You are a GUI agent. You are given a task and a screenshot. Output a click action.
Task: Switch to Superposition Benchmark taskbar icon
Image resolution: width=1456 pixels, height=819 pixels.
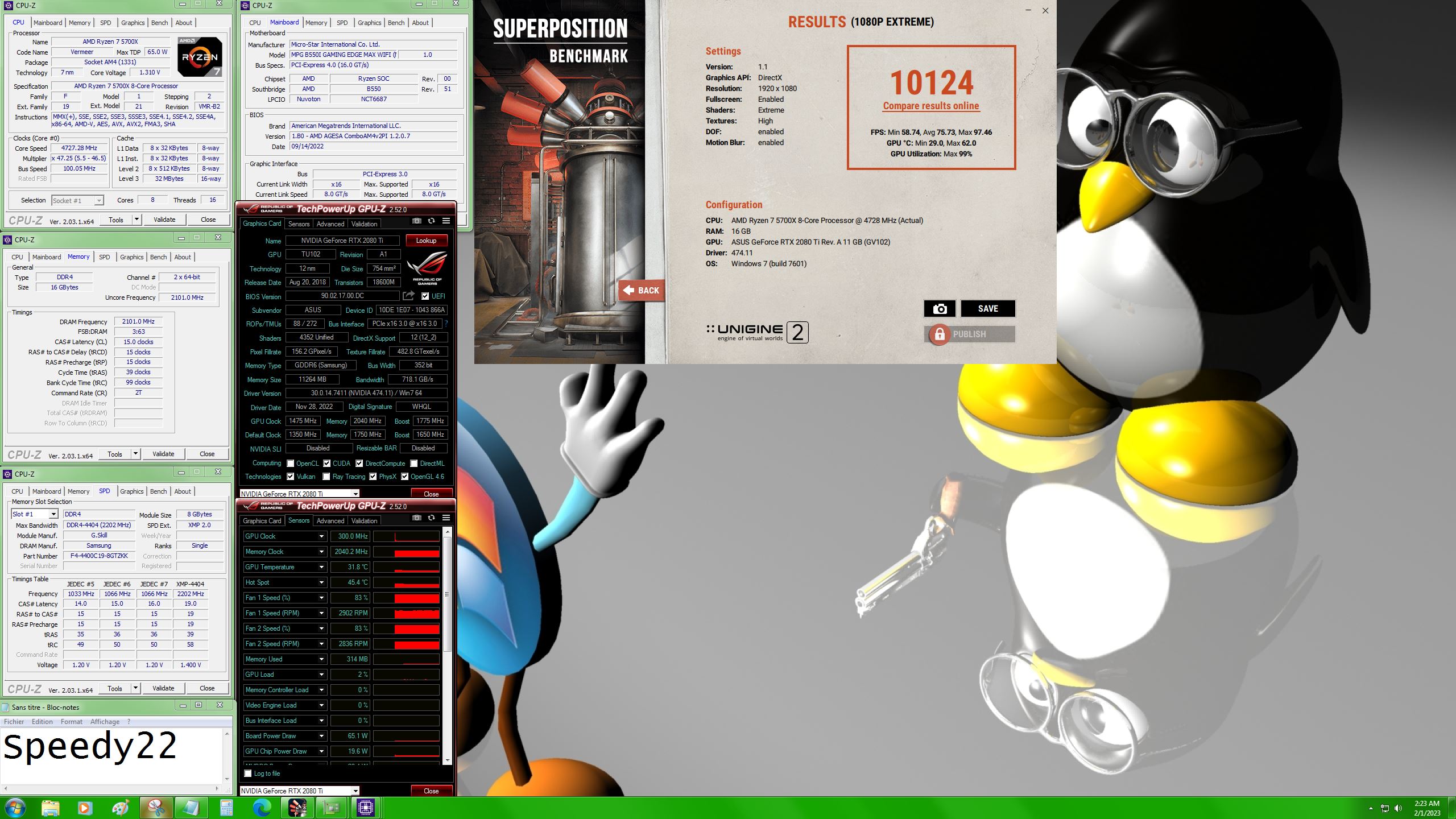coord(297,808)
